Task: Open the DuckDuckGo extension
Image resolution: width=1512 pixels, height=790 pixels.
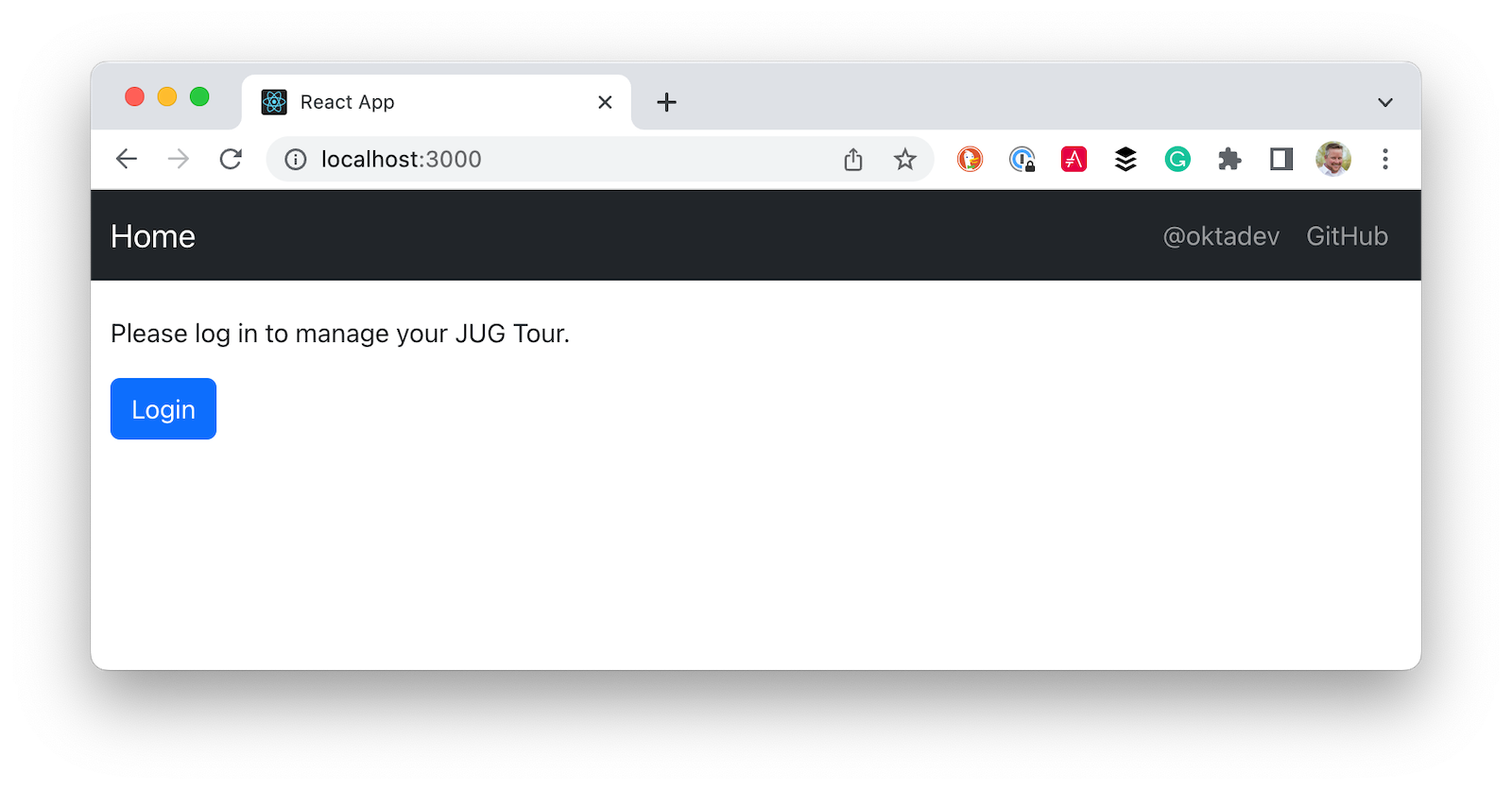Action: (971, 159)
